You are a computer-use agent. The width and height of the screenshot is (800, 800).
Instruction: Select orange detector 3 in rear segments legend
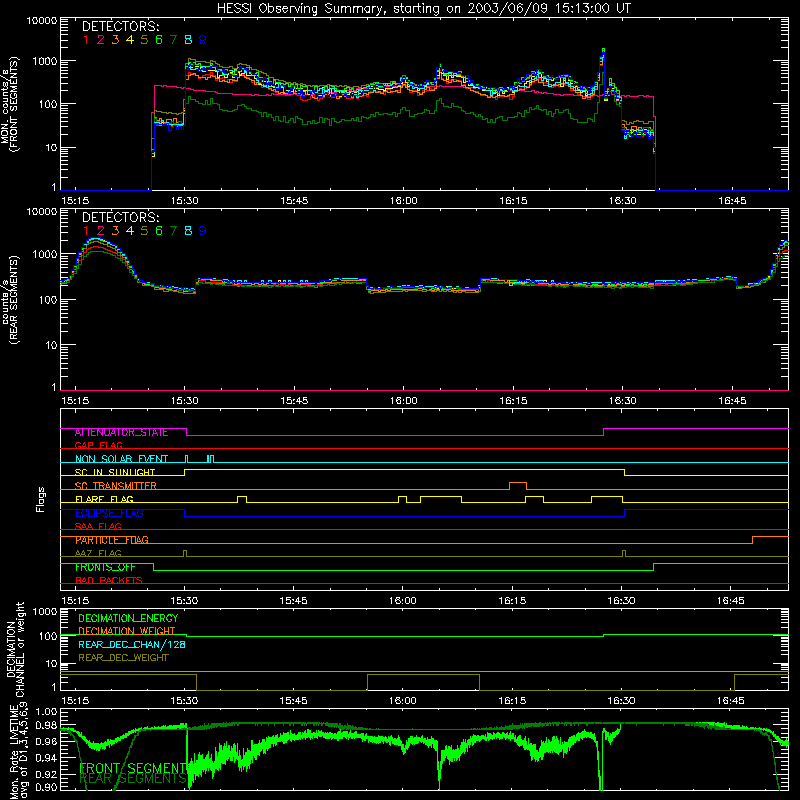pos(115,231)
